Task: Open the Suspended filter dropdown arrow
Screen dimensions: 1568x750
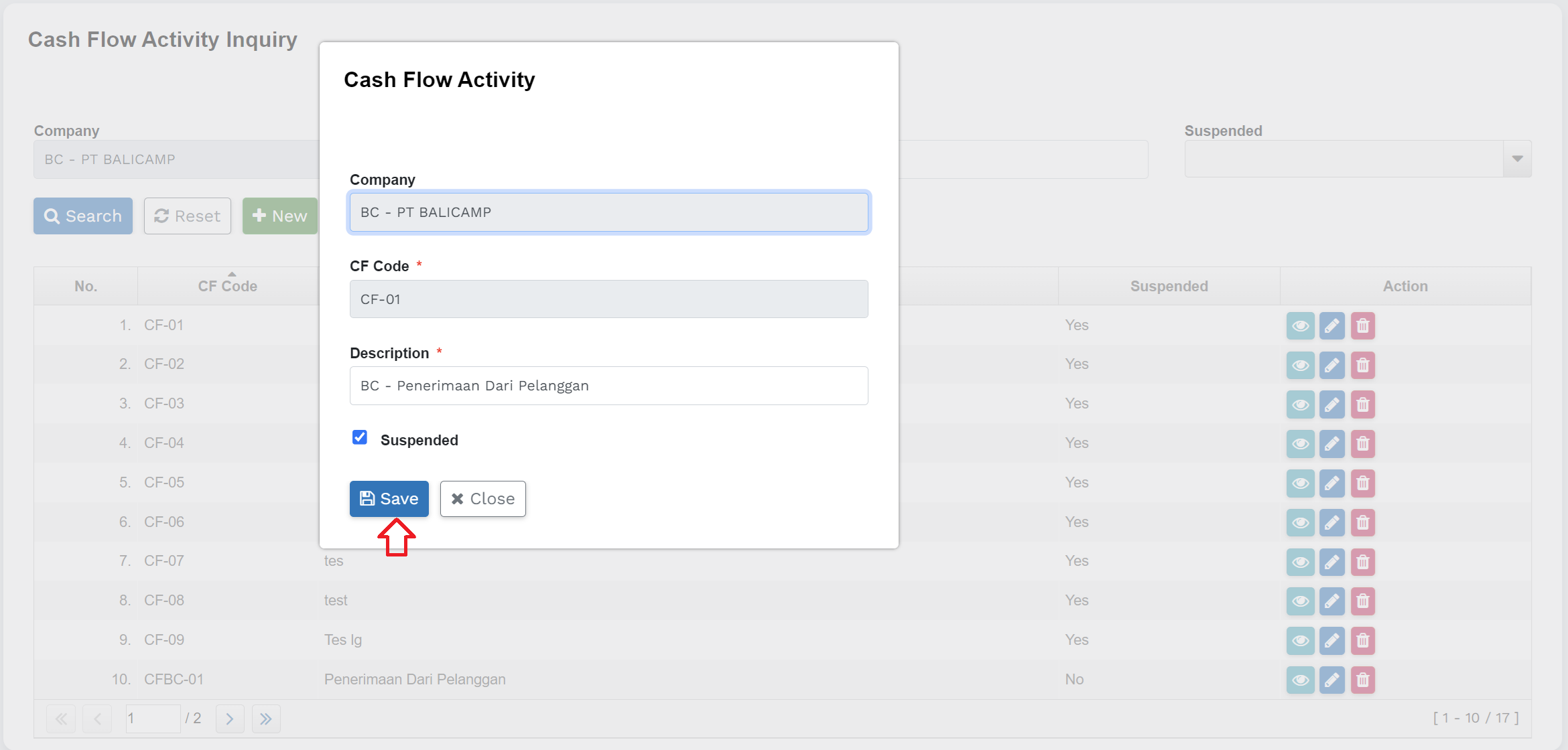Action: tap(1517, 159)
